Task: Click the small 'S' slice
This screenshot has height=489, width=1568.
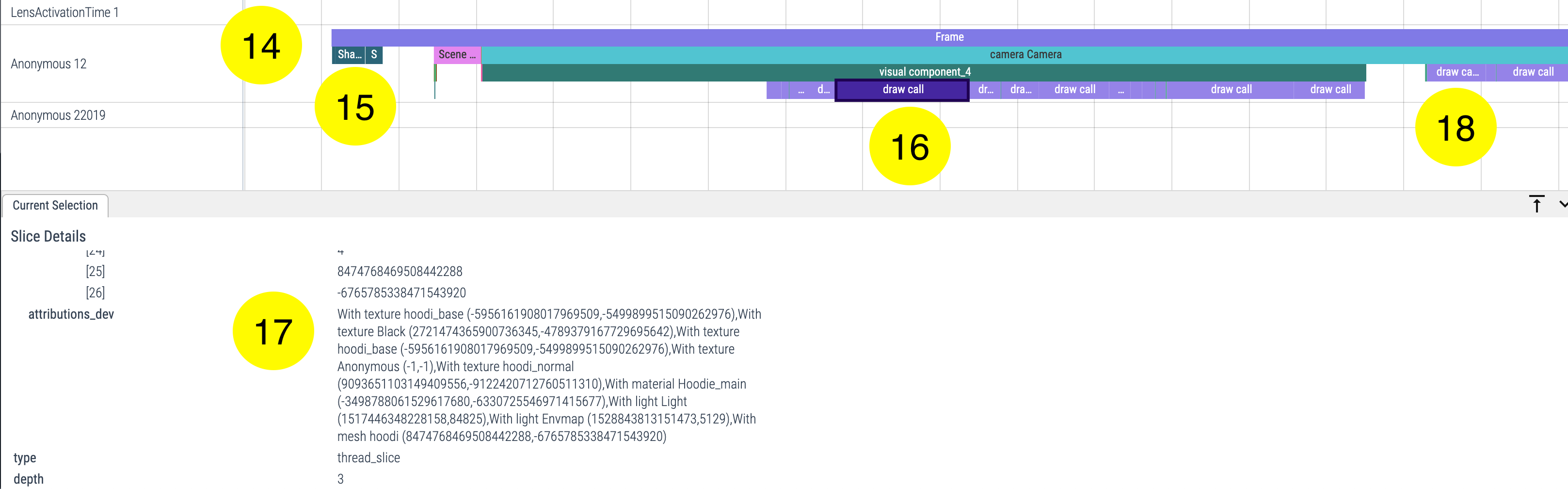Action: (374, 55)
